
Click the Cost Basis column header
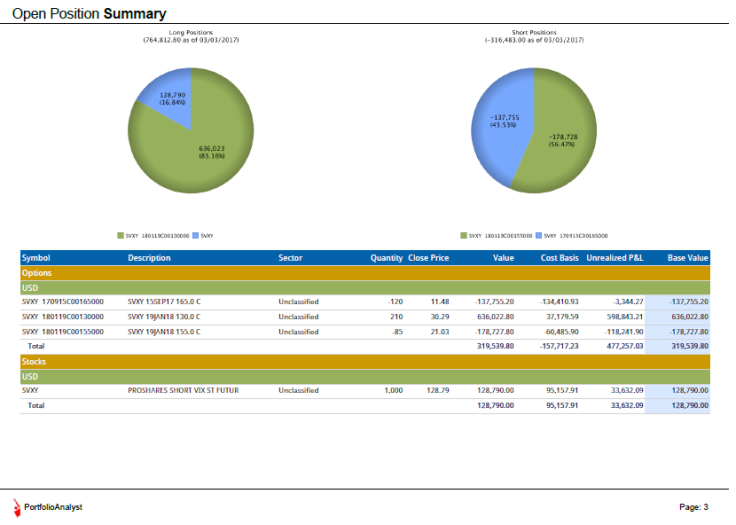click(559, 258)
